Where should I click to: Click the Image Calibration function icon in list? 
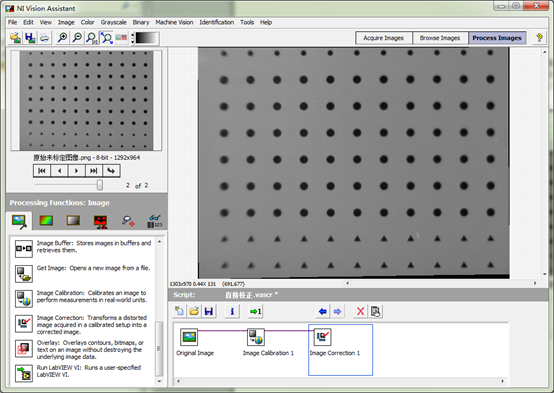24,298
